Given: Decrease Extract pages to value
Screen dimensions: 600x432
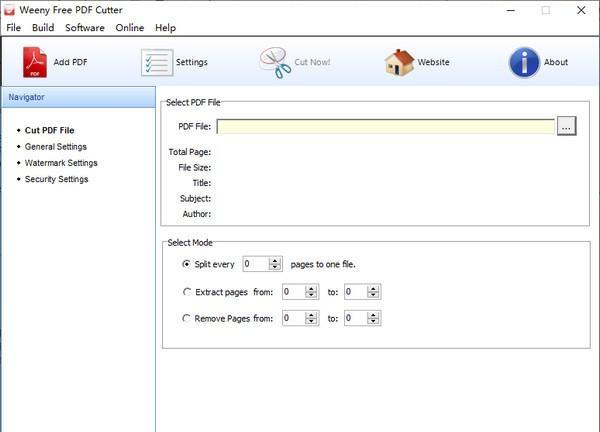Looking at the screenshot, I should click(x=373, y=295).
